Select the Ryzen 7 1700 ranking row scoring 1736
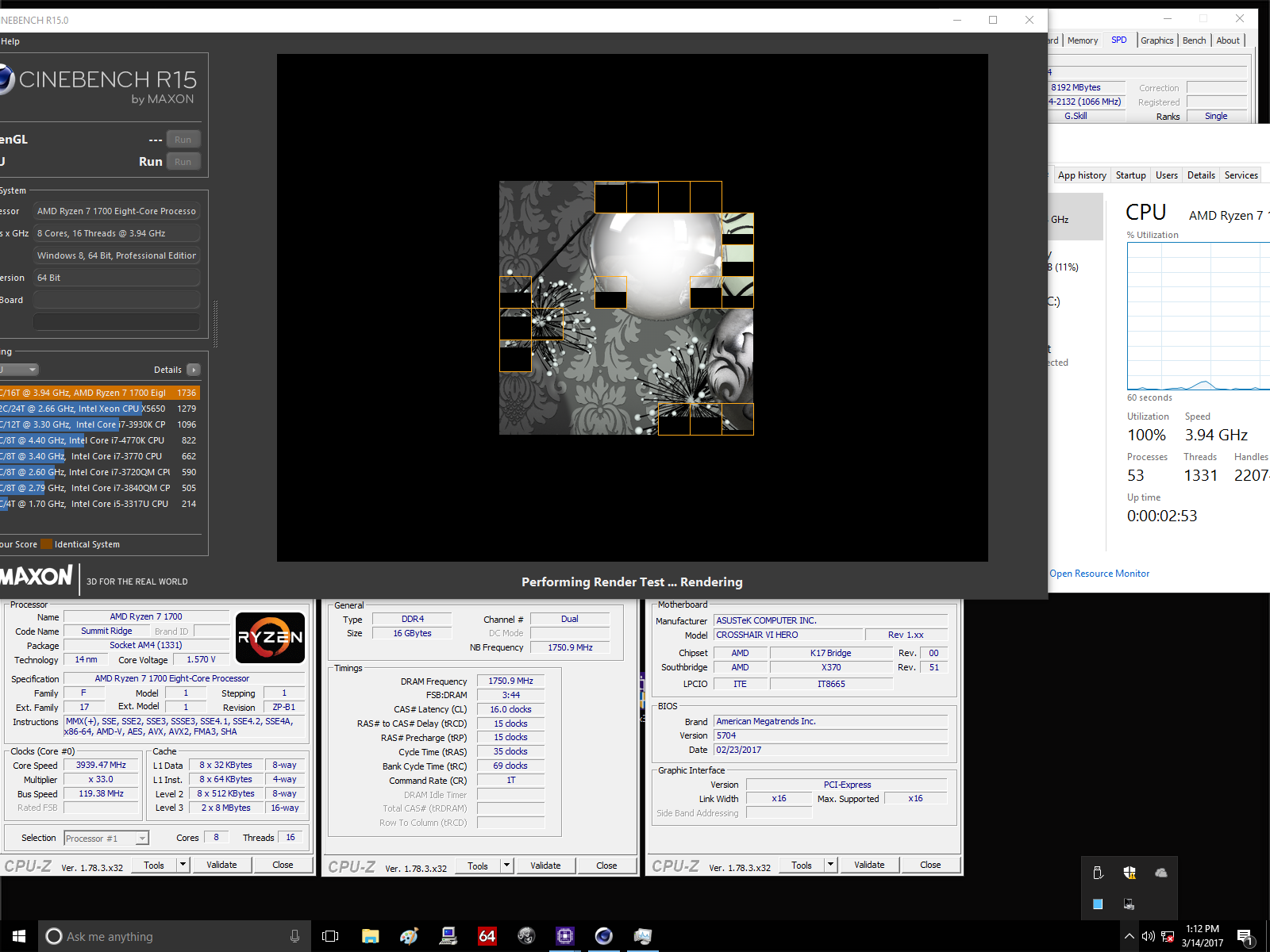The width and height of the screenshot is (1270, 952). click(x=99, y=393)
